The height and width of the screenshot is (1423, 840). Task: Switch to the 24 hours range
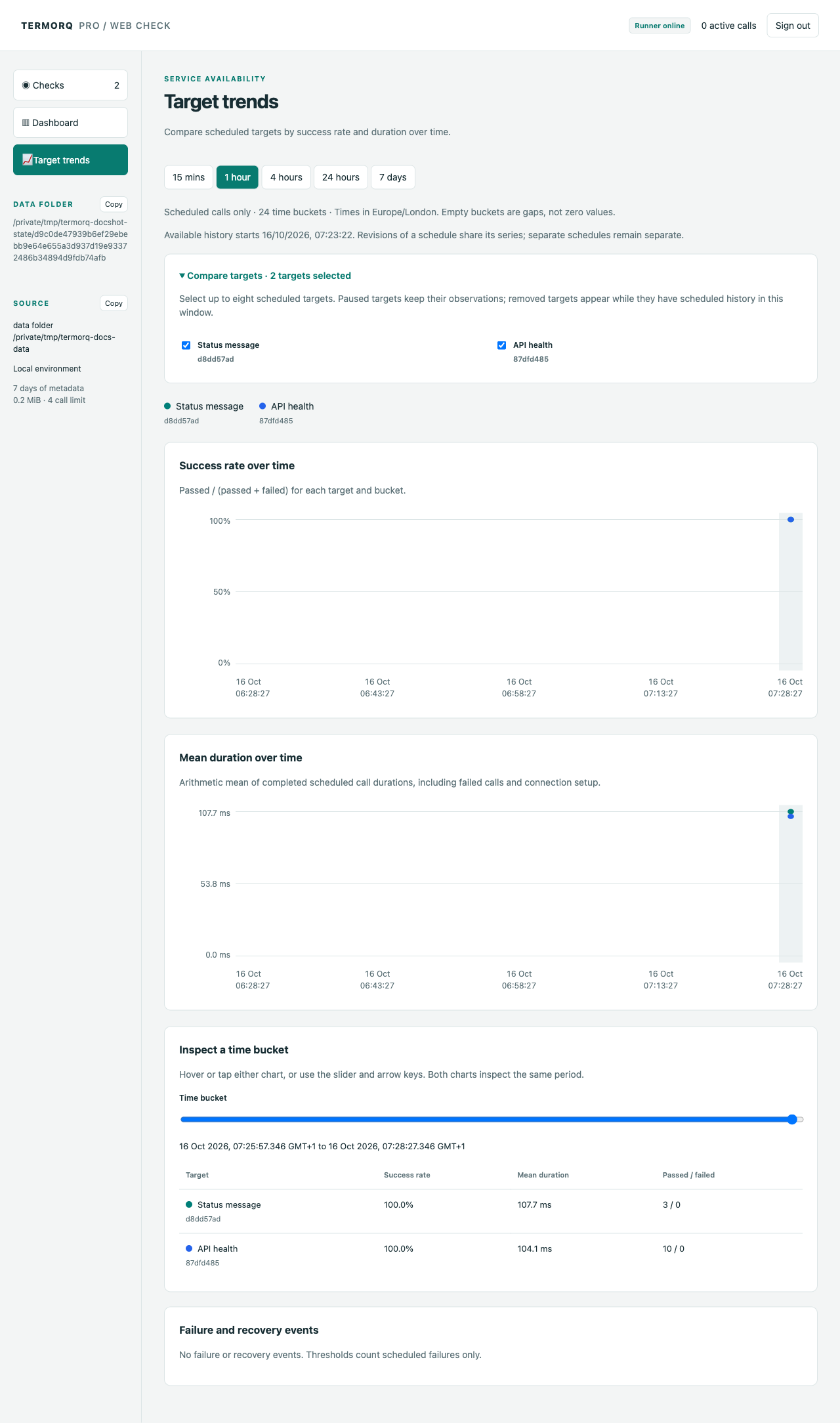[x=341, y=177]
